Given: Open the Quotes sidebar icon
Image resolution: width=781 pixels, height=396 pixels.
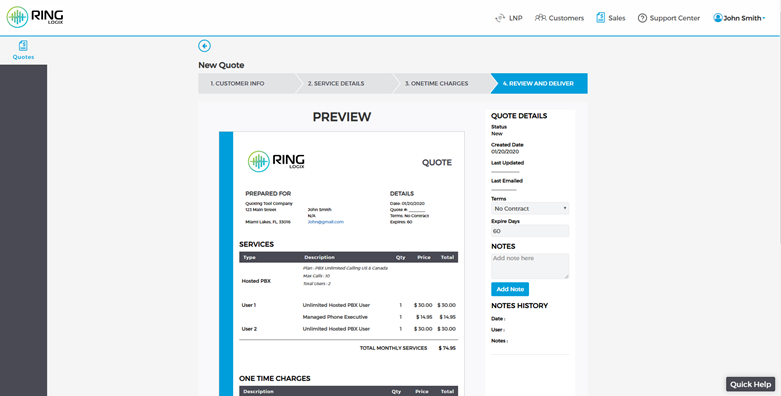Looking at the screenshot, I should tap(23, 46).
